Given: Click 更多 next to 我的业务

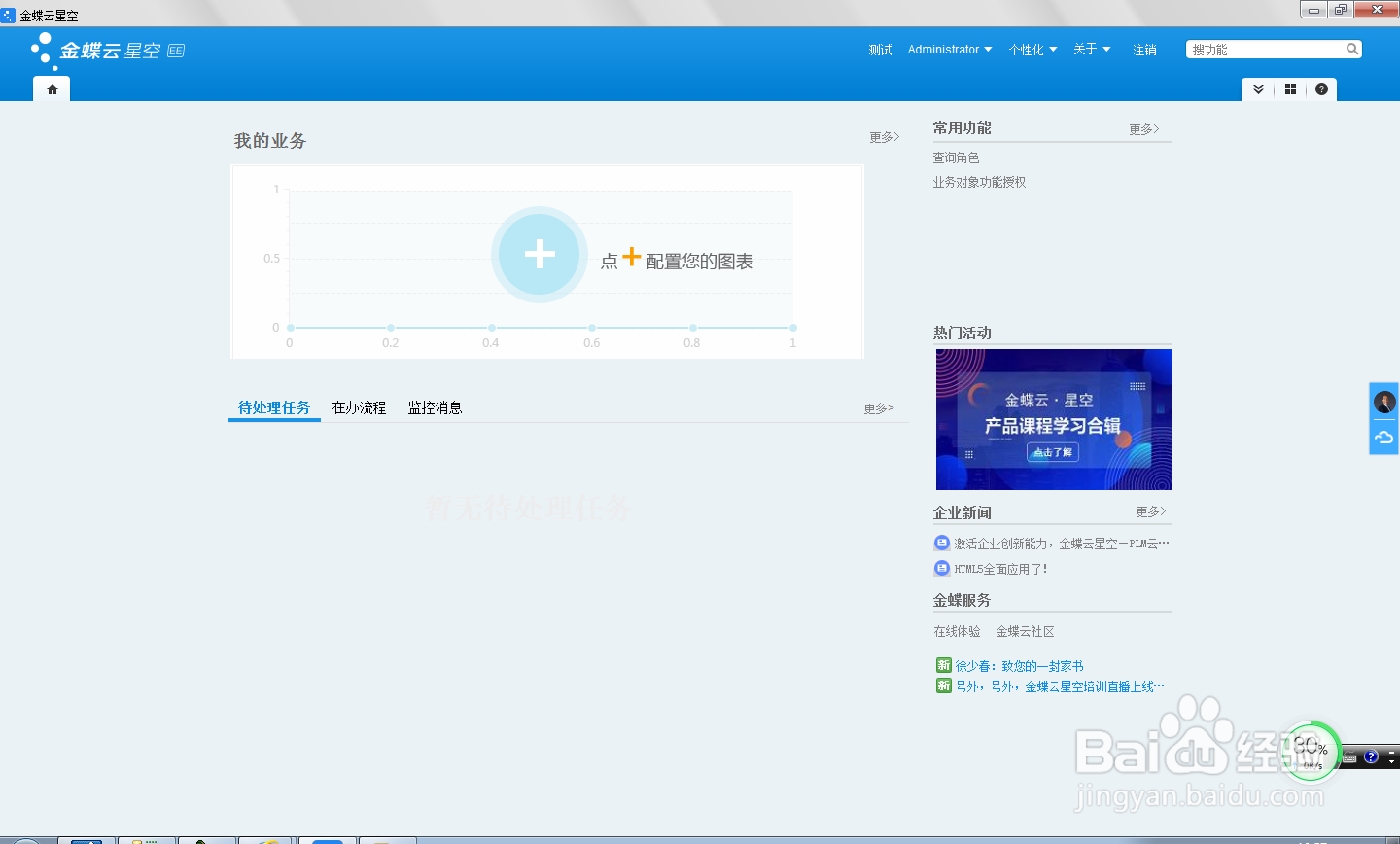Looking at the screenshot, I should [885, 137].
